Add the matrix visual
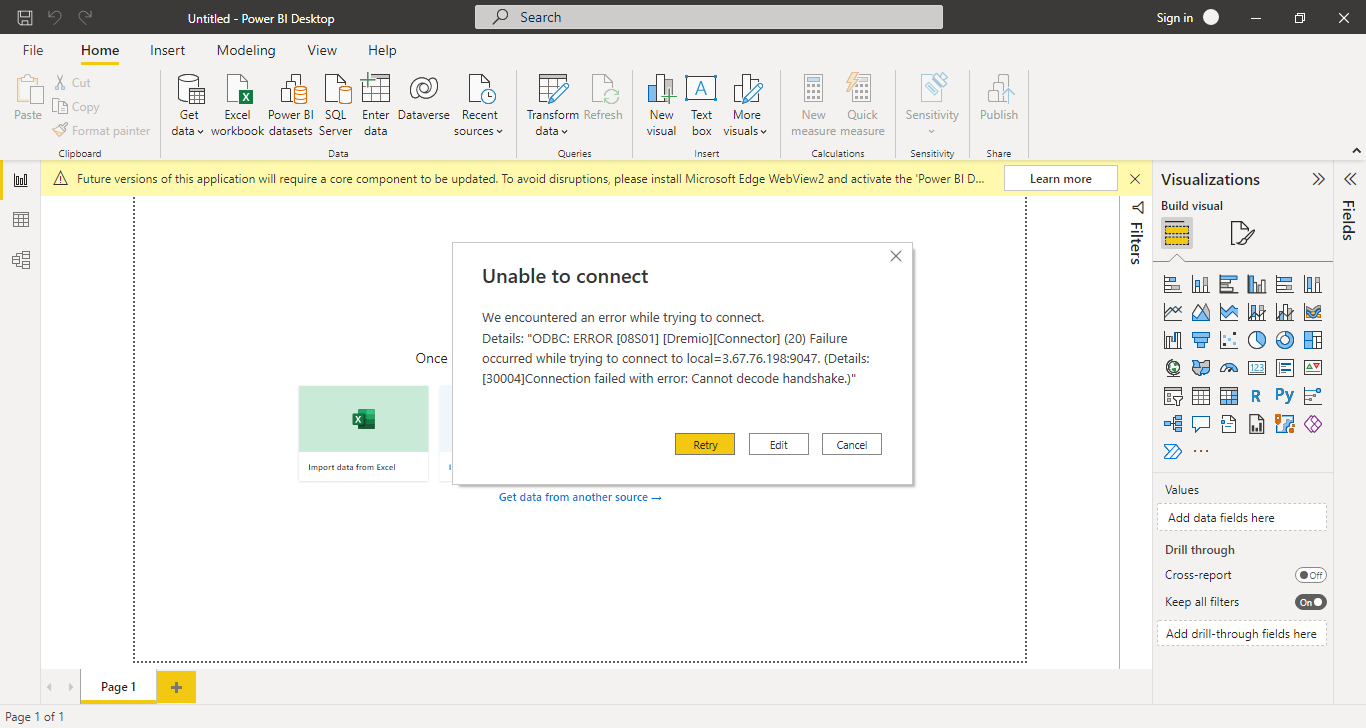The image size is (1366, 728). [x=1229, y=396]
